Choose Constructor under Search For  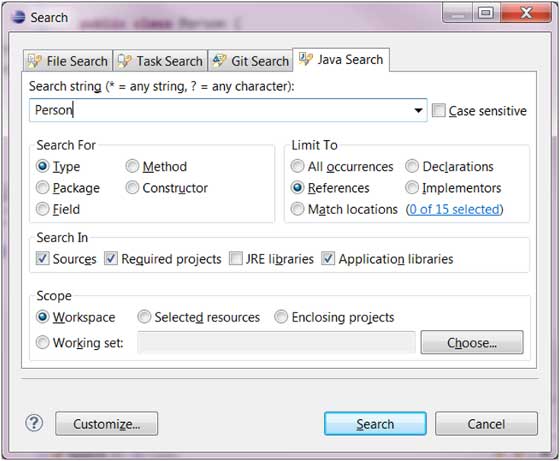pos(132,187)
